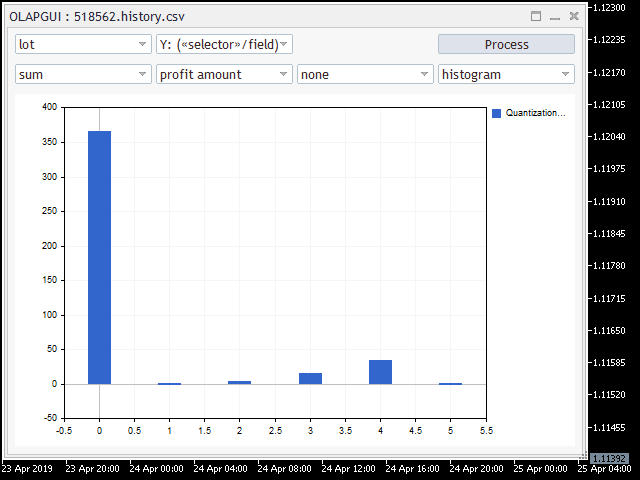This screenshot has width=640, height=480.
Task: Click the OLAPGUI : 518562.history.csv title
Action: click(97, 17)
